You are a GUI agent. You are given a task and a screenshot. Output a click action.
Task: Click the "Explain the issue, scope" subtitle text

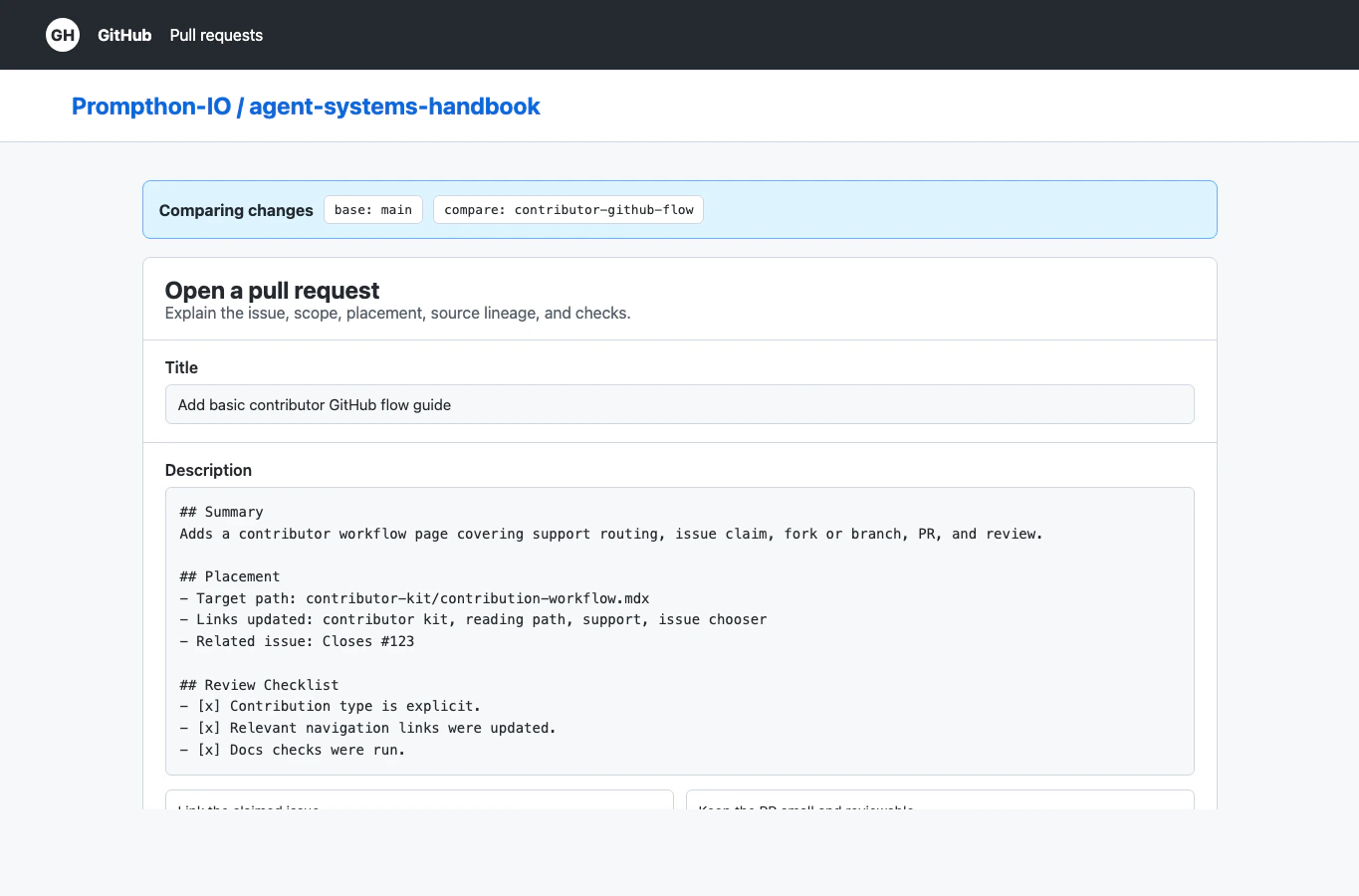tap(397, 313)
